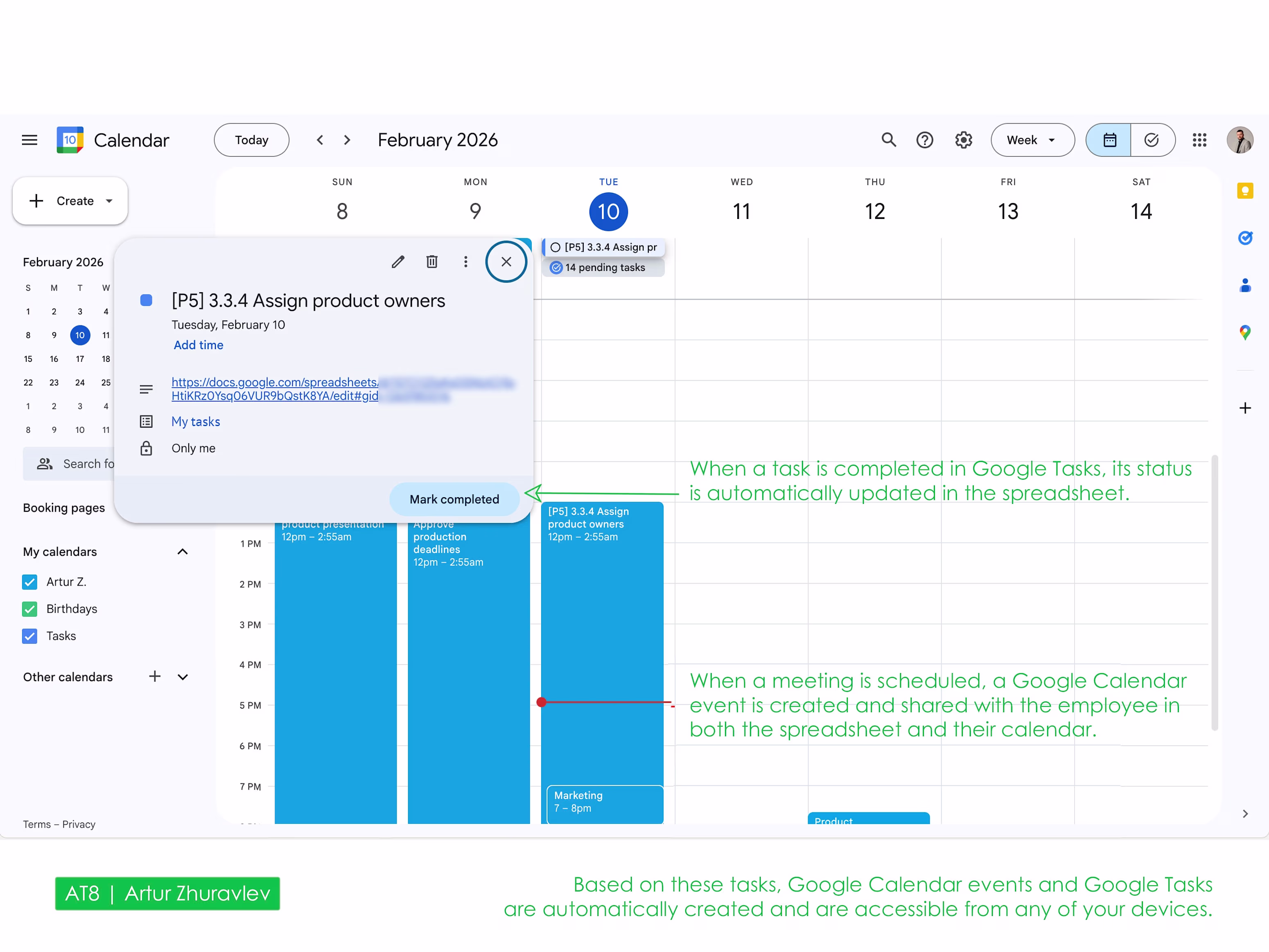Screen dimensions: 1269x952
Task: Click the pencil edit task icon
Action: [397, 262]
